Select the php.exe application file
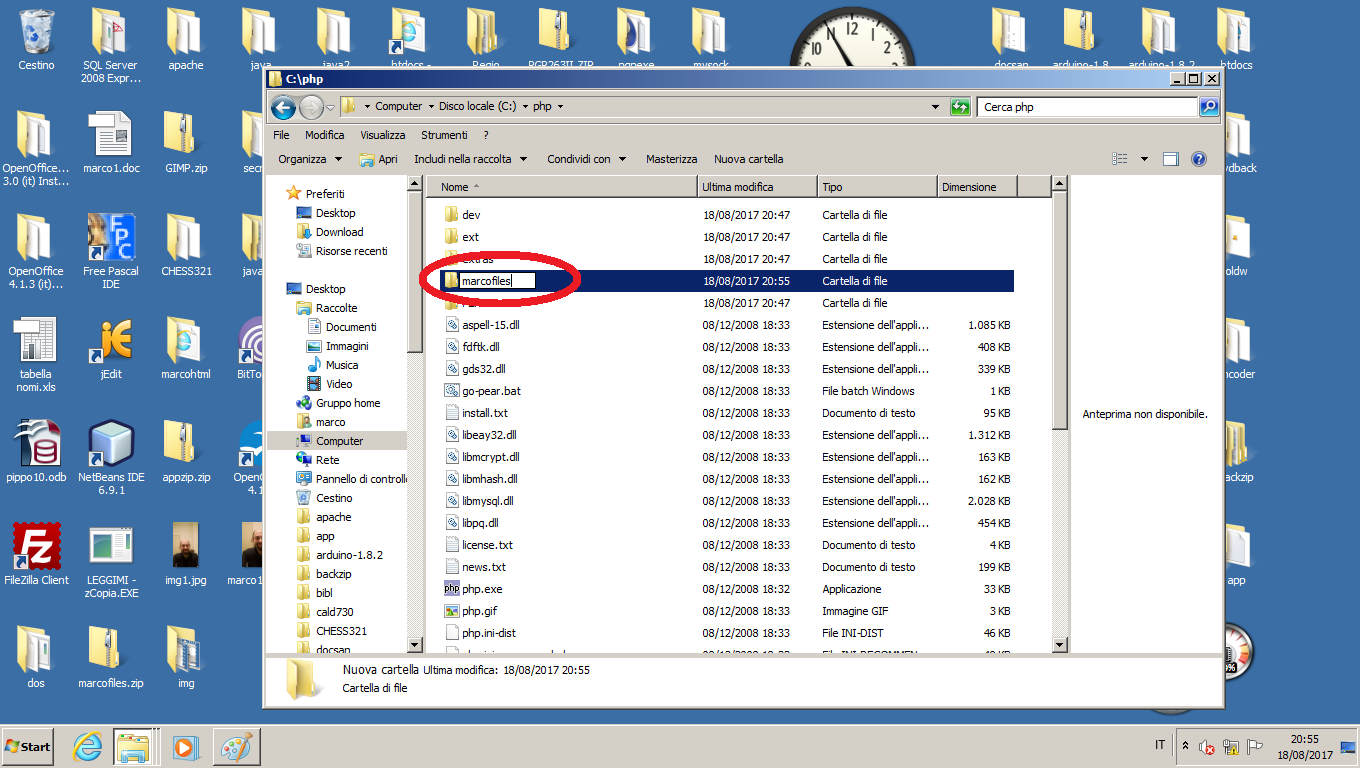1360x768 pixels. pyautogui.click(x=482, y=589)
